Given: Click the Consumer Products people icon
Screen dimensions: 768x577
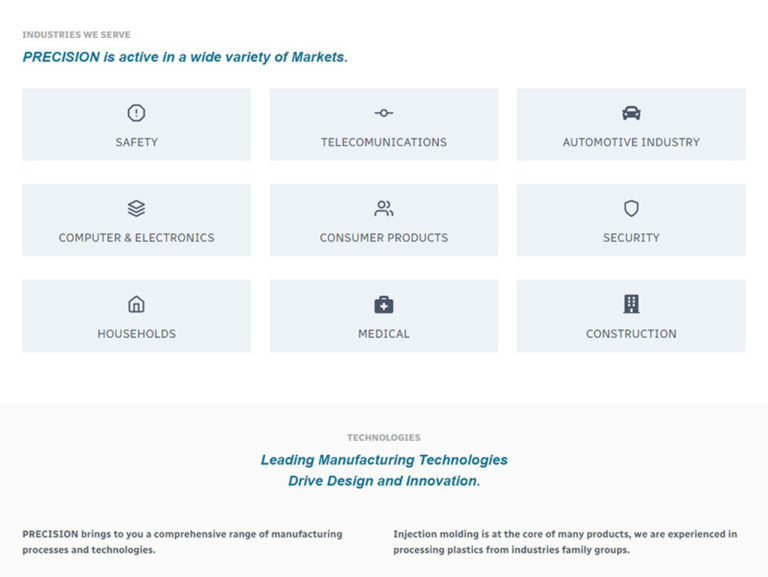Looking at the screenshot, I should pyautogui.click(x=384, y=209).
